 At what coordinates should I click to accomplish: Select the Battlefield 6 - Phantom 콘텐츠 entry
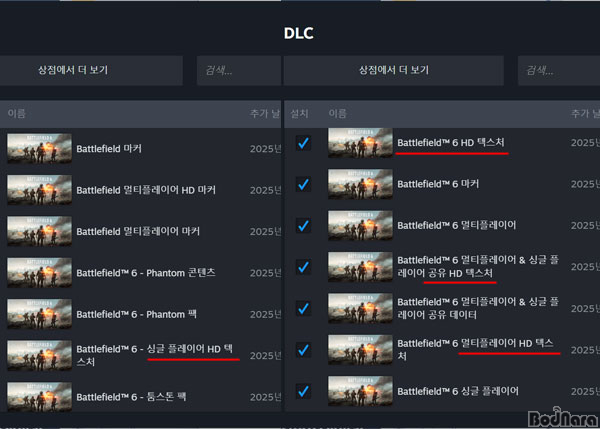140,273
